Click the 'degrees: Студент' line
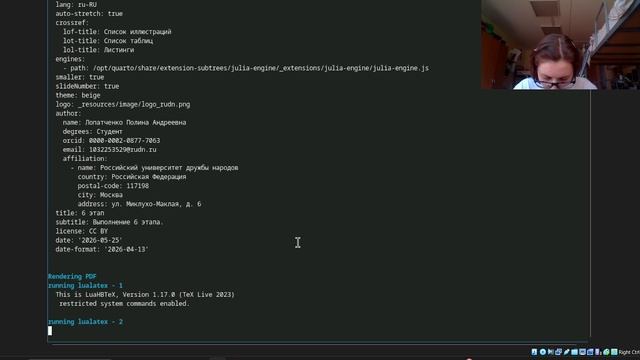This screenshot has height=360, width=640. coord(93,131)
